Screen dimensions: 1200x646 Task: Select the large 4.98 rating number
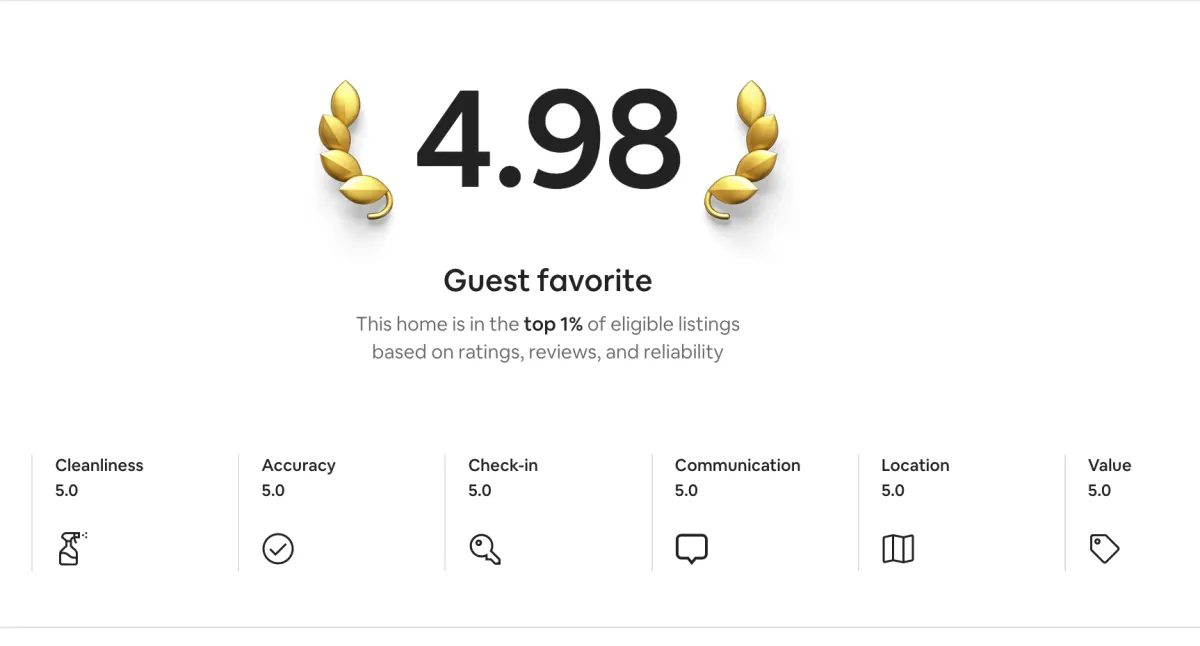549,141
